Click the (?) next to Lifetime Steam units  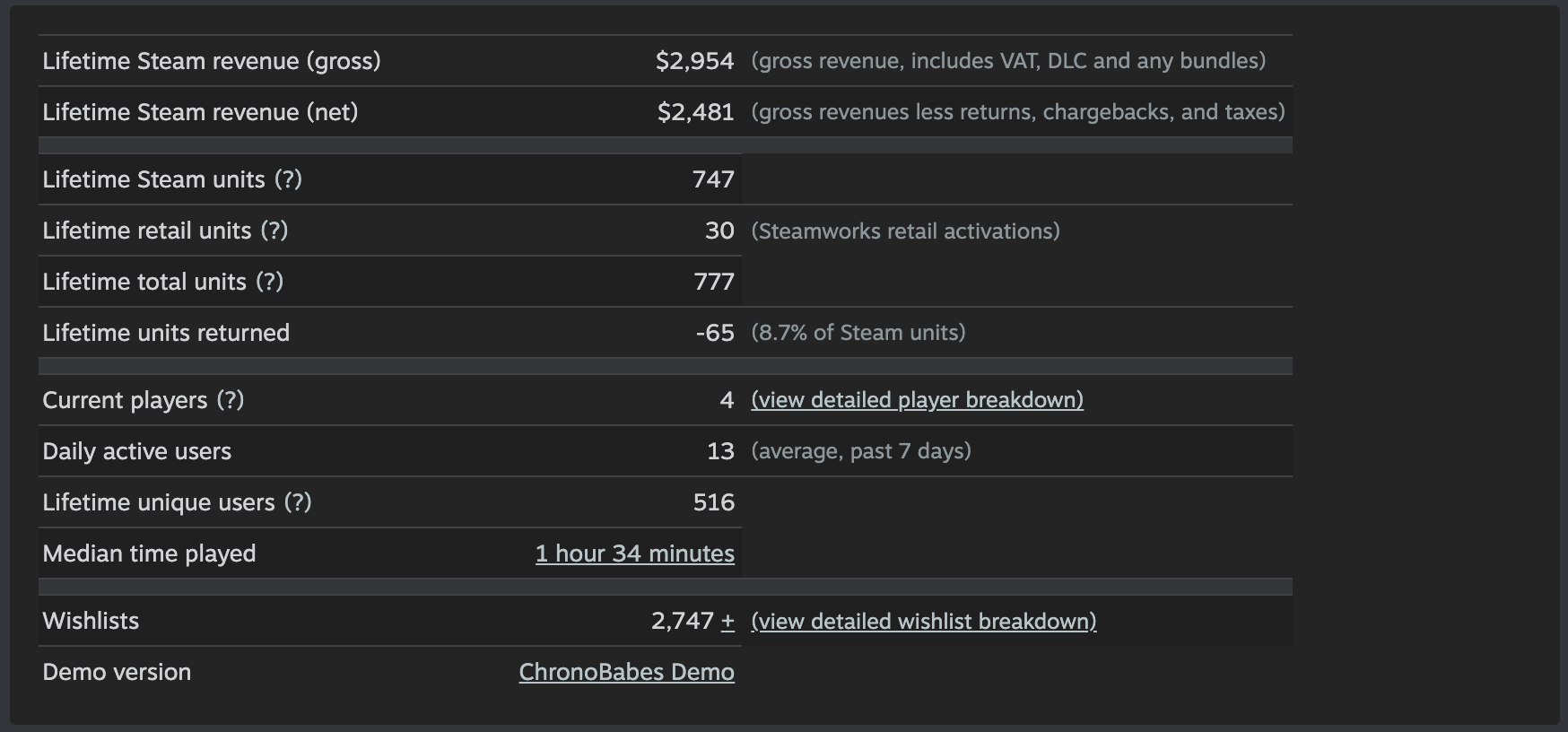click(288, 179)
